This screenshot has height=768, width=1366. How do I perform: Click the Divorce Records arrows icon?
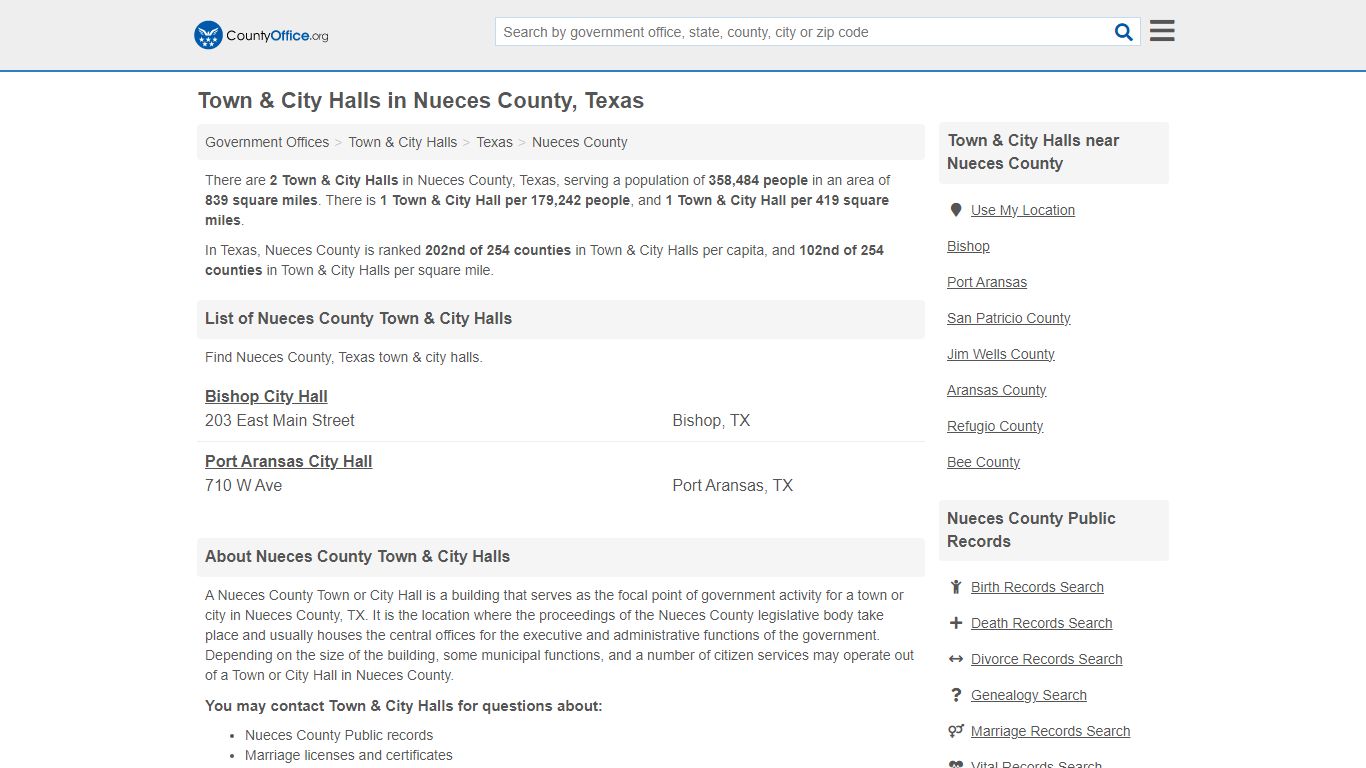[956, 659]
